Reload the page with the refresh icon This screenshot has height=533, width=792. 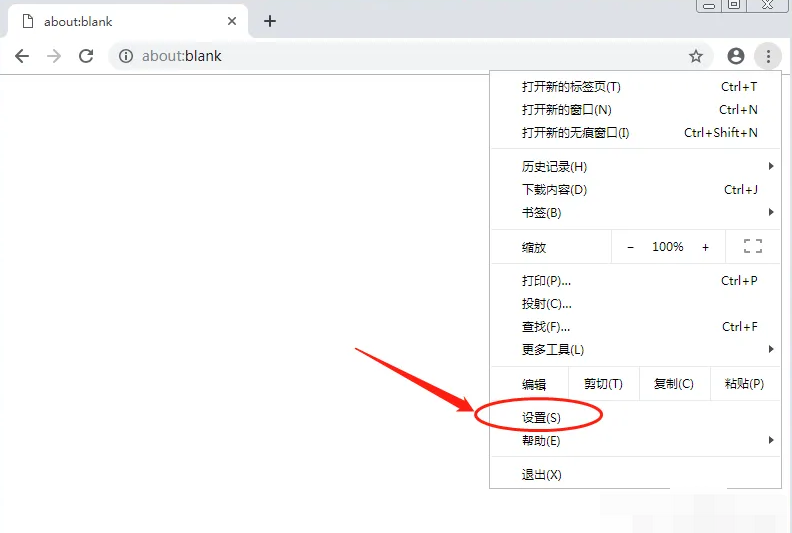click(86, 56)
